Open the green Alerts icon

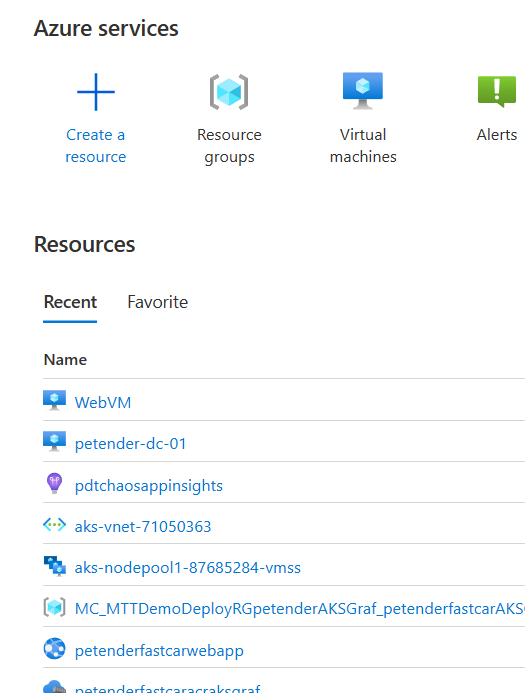[497, 91]
